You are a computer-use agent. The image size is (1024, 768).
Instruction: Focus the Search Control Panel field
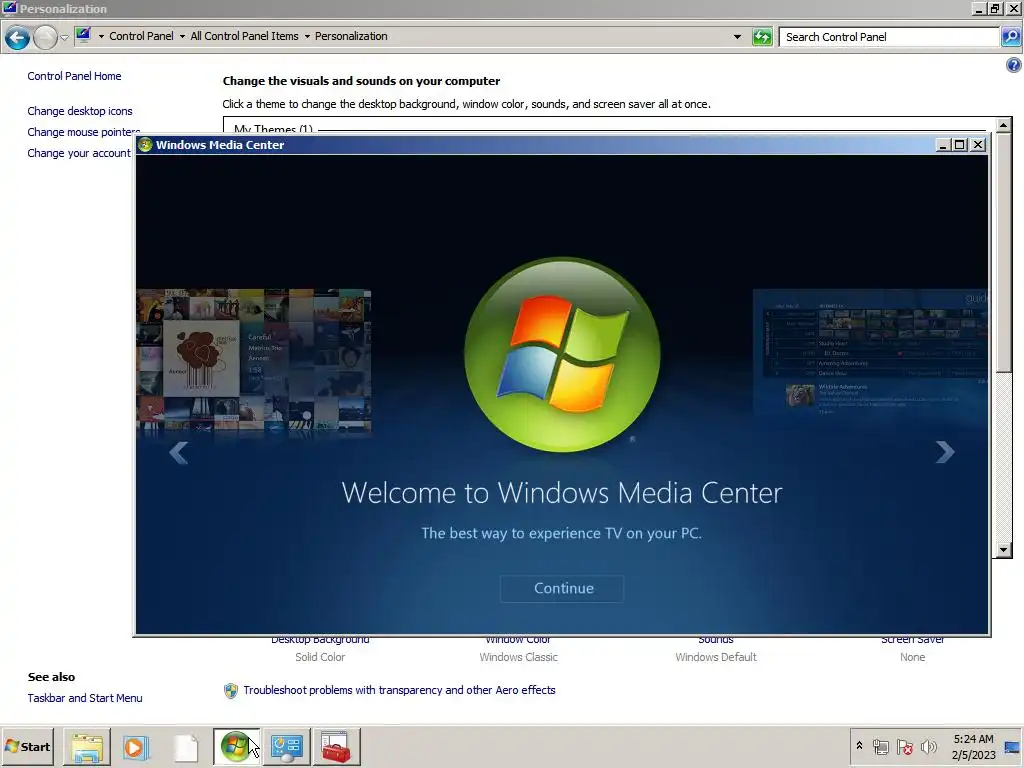(889, 37)
